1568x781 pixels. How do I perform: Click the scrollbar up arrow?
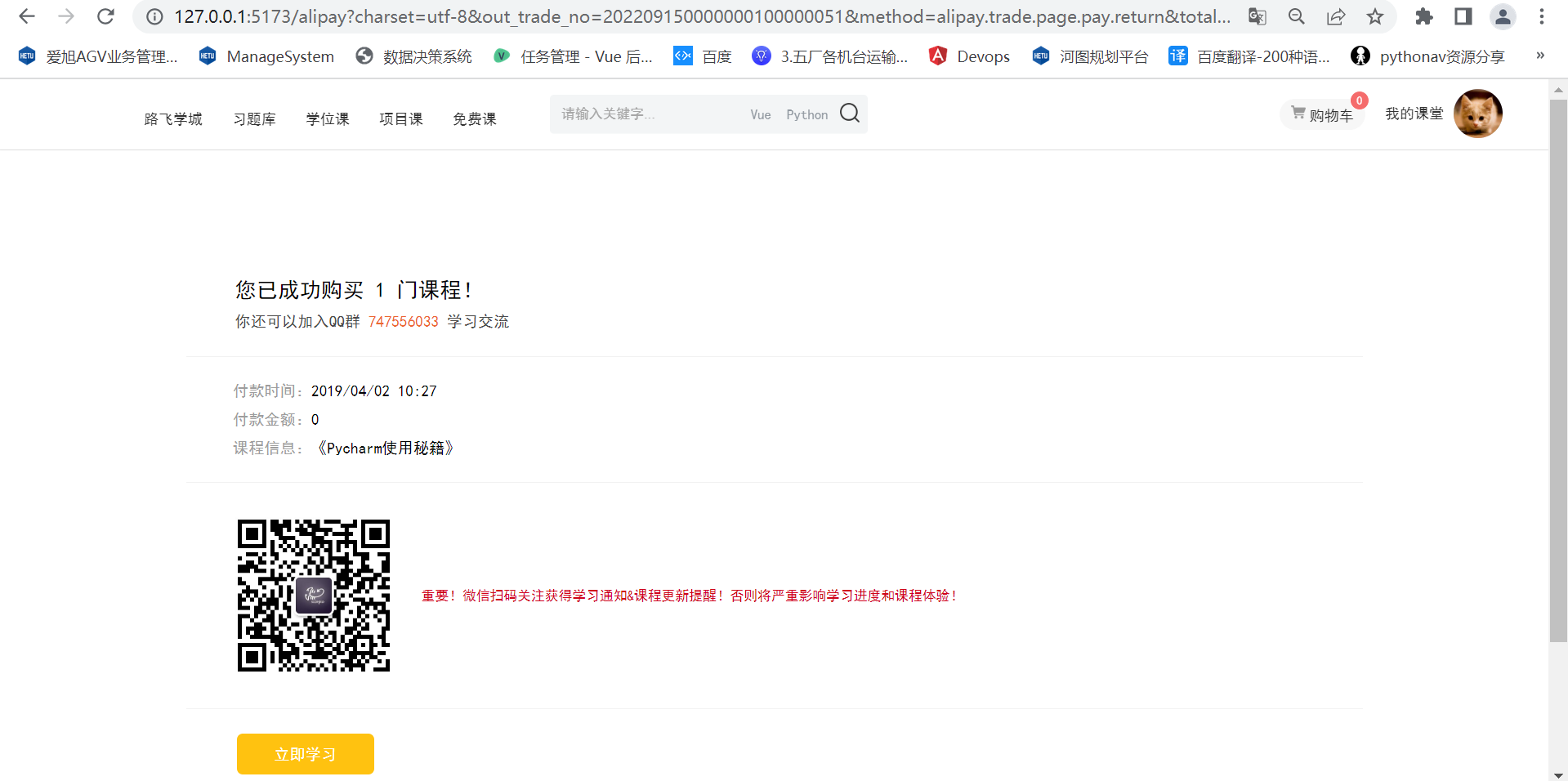(1558, 90)
